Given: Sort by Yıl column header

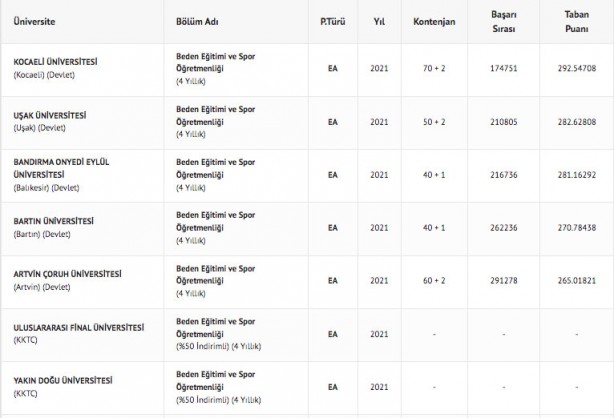Looking at the screenshot, I should (379, 20).
